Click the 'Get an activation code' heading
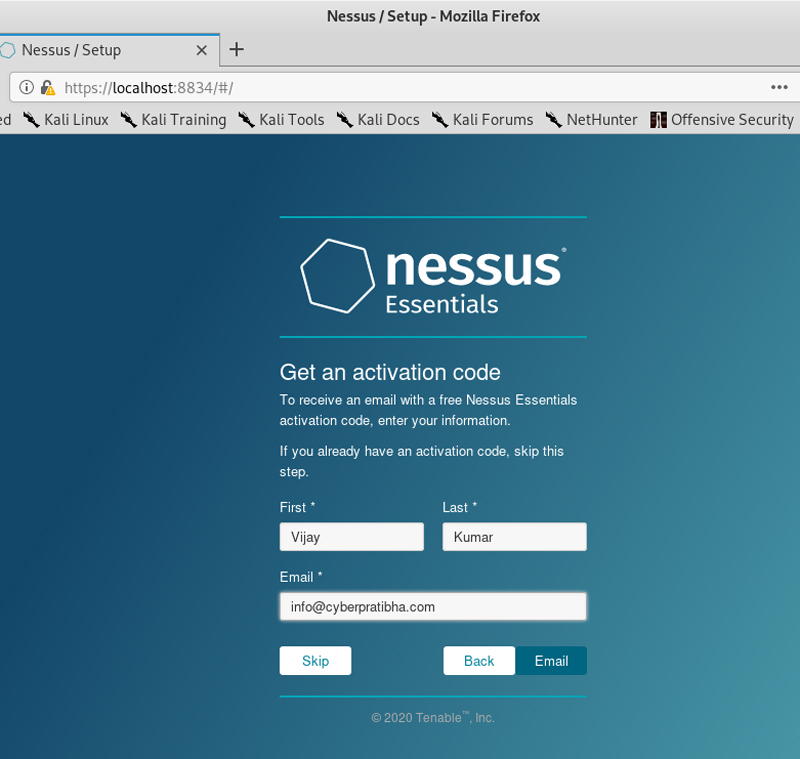This screenshot has width=800, height=759. pos(390,372)
